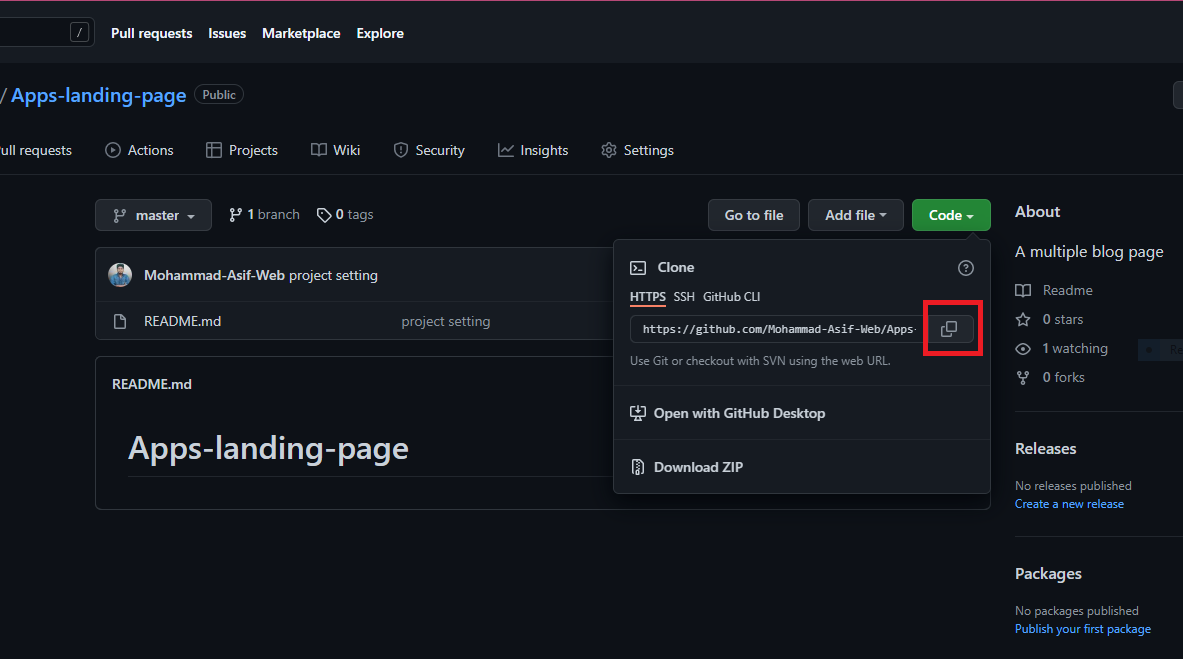
Task: Click Publish your first package link
Action: 1083,630
